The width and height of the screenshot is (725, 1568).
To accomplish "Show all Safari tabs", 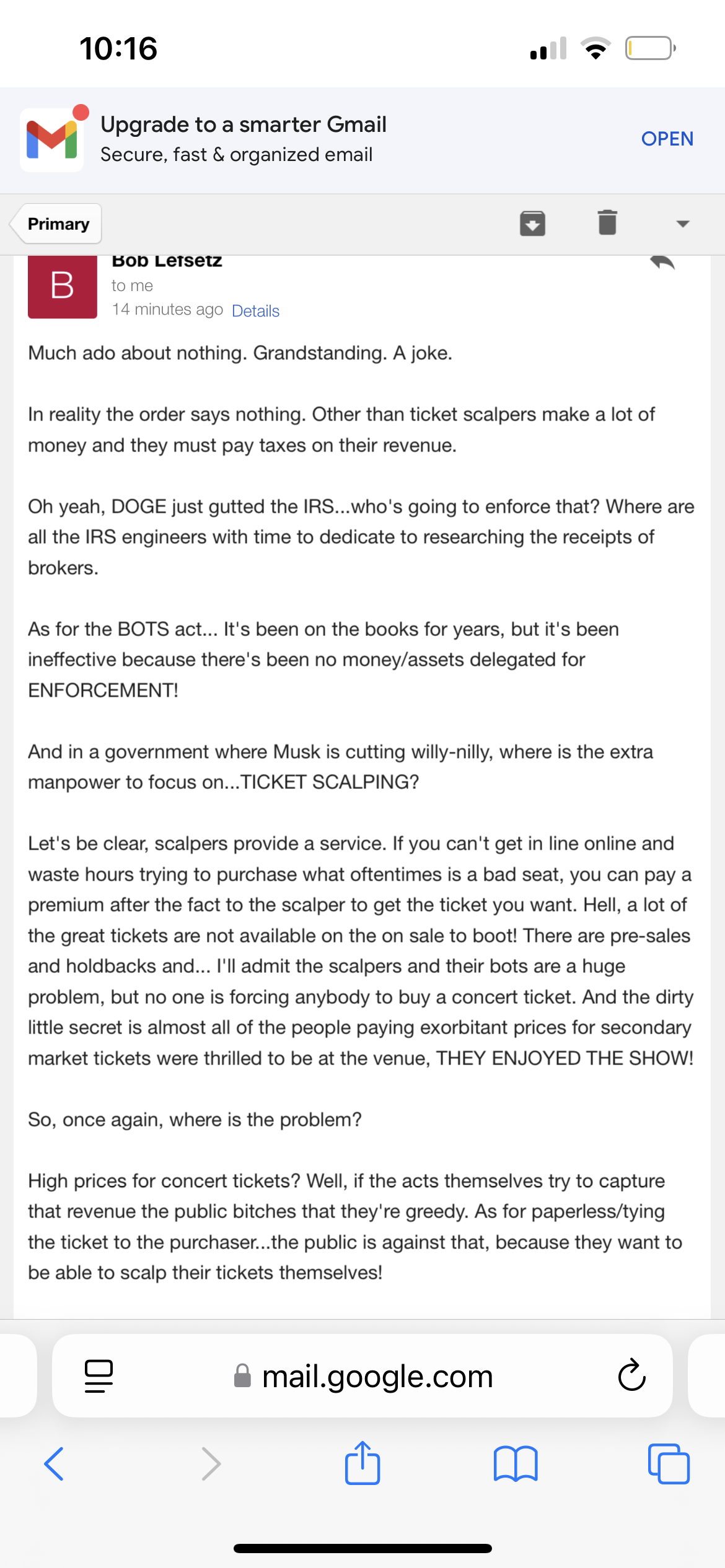I will point(669,1464).
